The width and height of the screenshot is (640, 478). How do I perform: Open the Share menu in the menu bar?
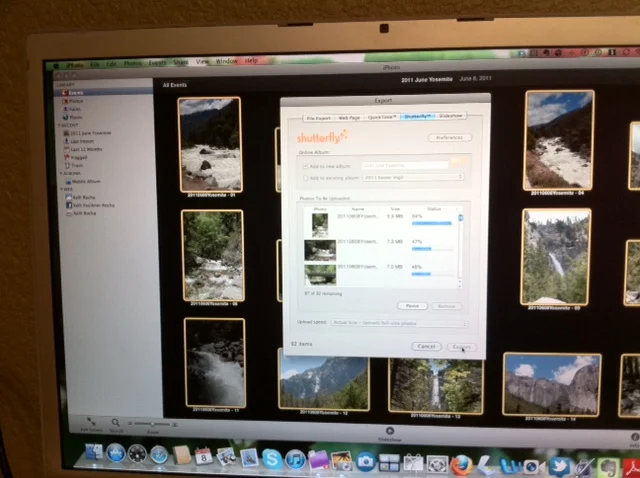[180, 62]
